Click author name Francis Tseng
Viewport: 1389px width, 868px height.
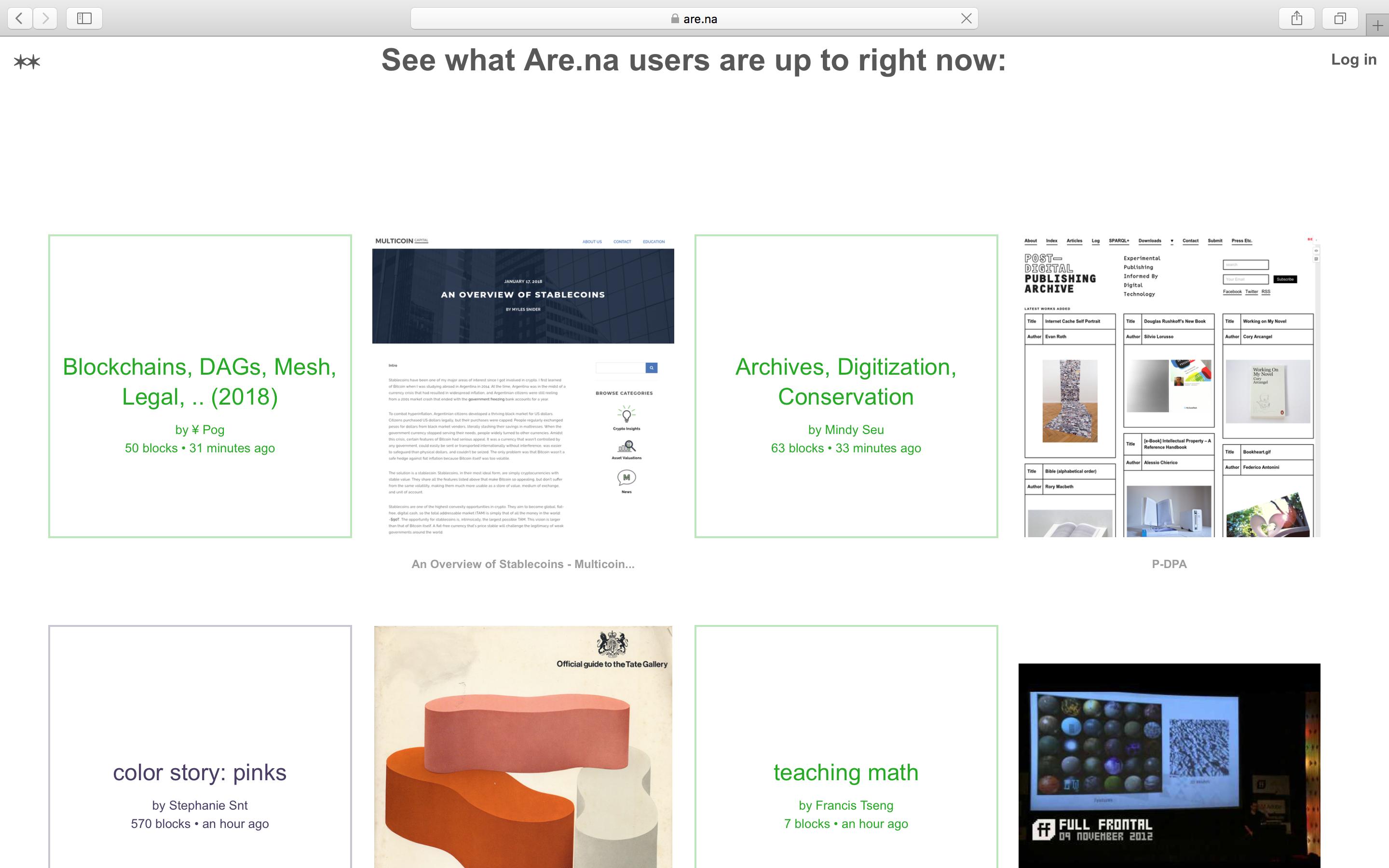click(855, 805)
